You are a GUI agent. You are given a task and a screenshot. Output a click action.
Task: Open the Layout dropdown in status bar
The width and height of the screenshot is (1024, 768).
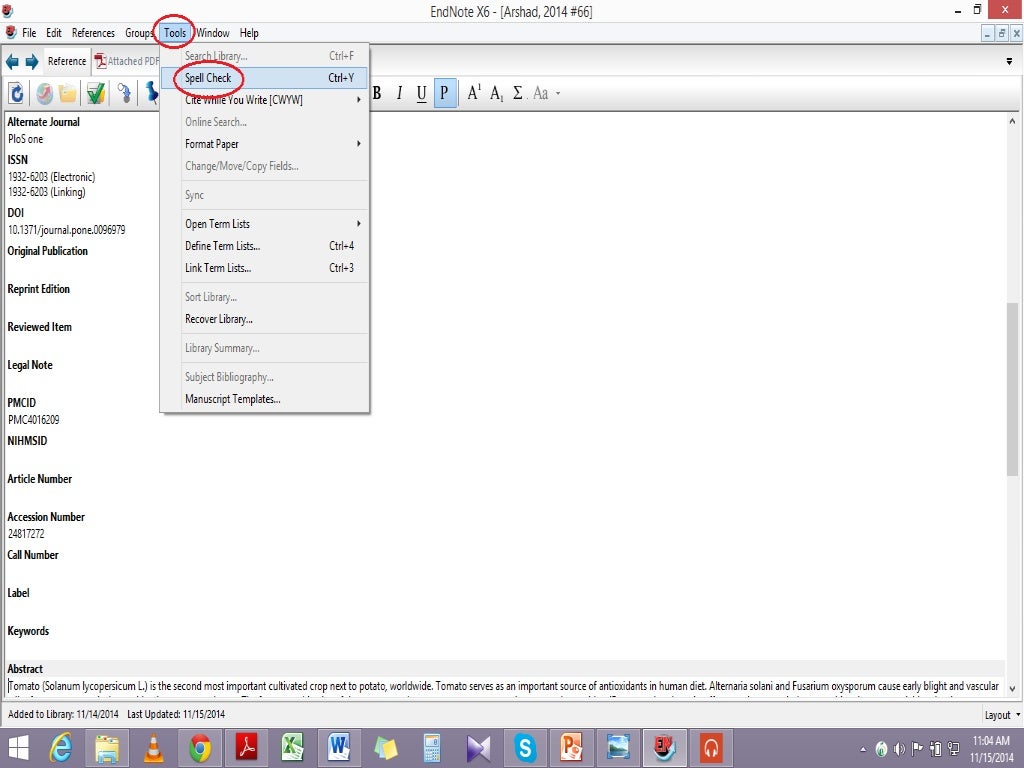click(1002, 715)
